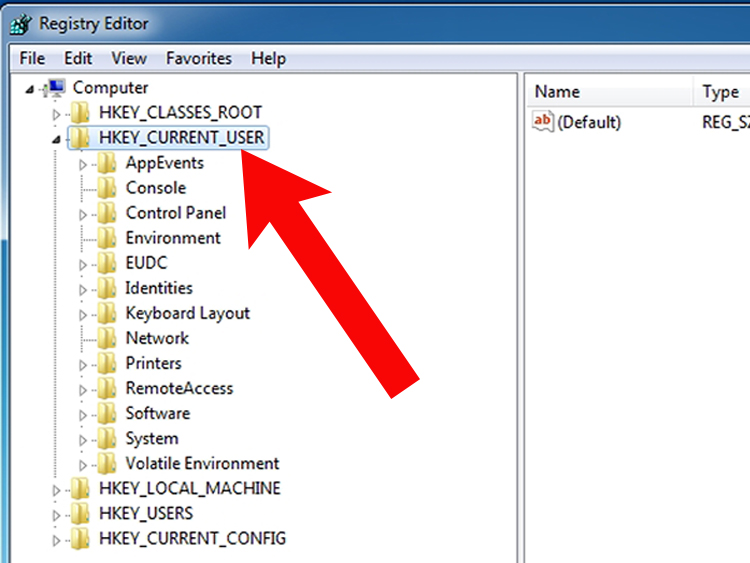Screen dimensions: 750x563
Task: Open the Favorites menu
Action: [199, 58]
